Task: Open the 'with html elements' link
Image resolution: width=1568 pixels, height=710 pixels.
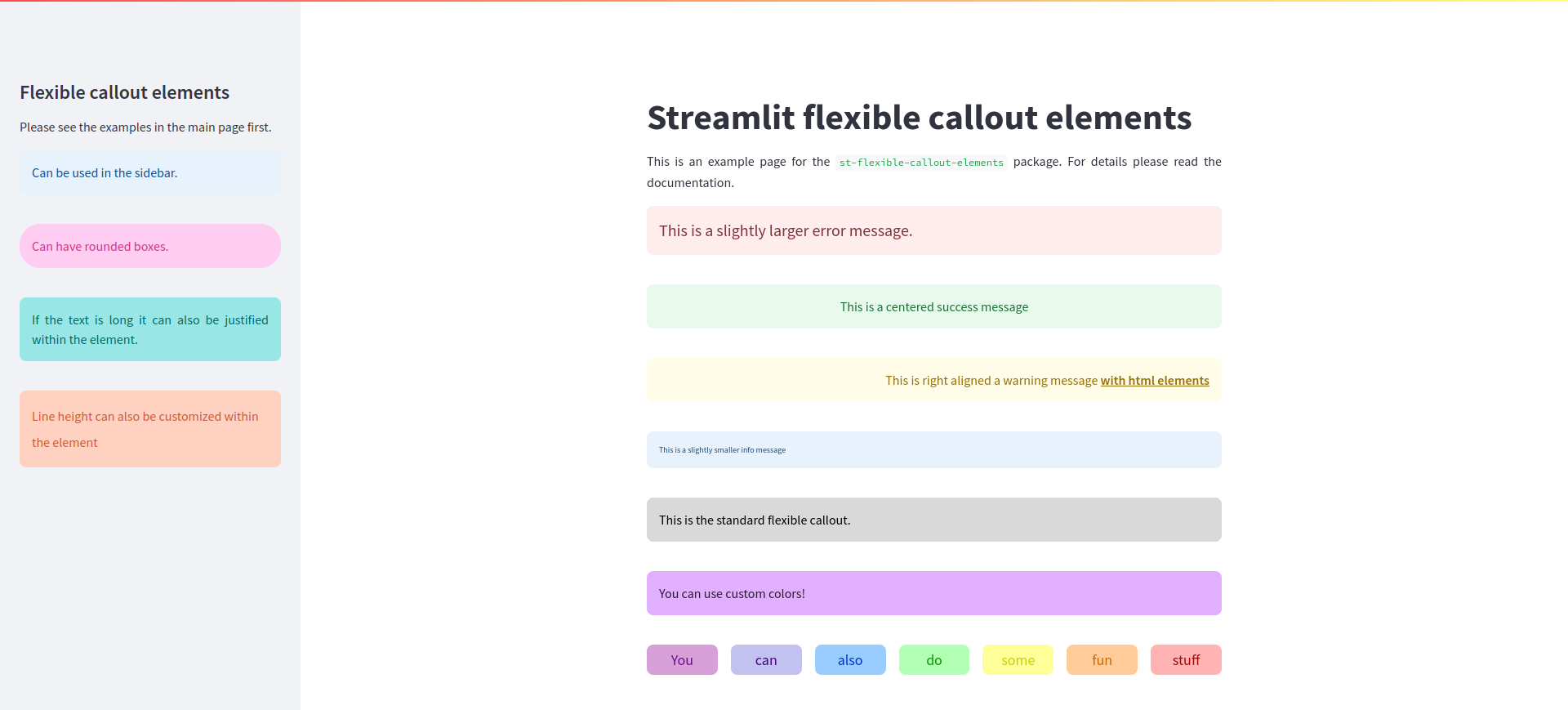Action: point(1155,380)
